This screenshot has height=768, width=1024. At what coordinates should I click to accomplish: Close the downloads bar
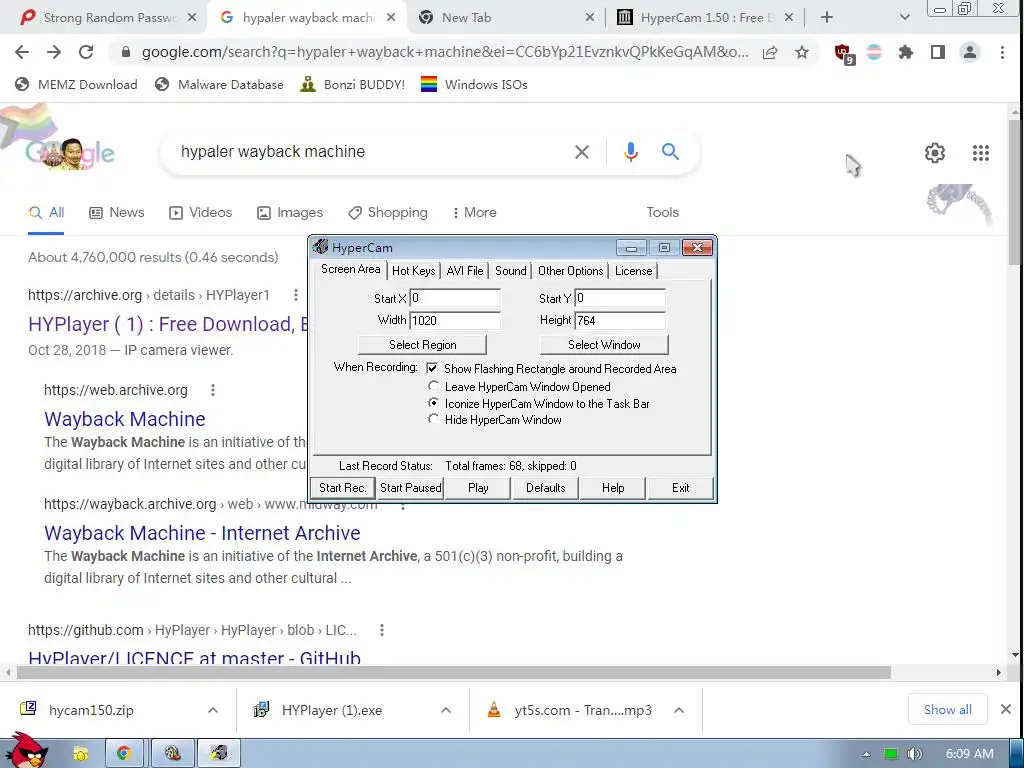1006,709
